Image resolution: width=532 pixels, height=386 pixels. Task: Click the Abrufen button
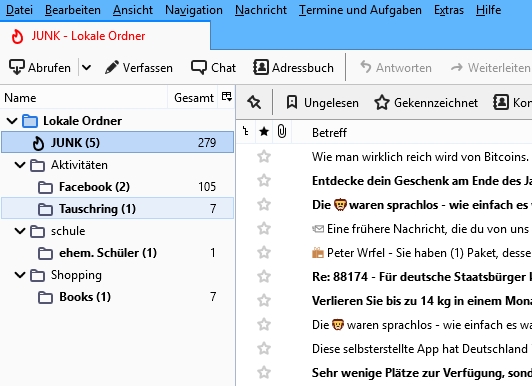pos(40,67)
